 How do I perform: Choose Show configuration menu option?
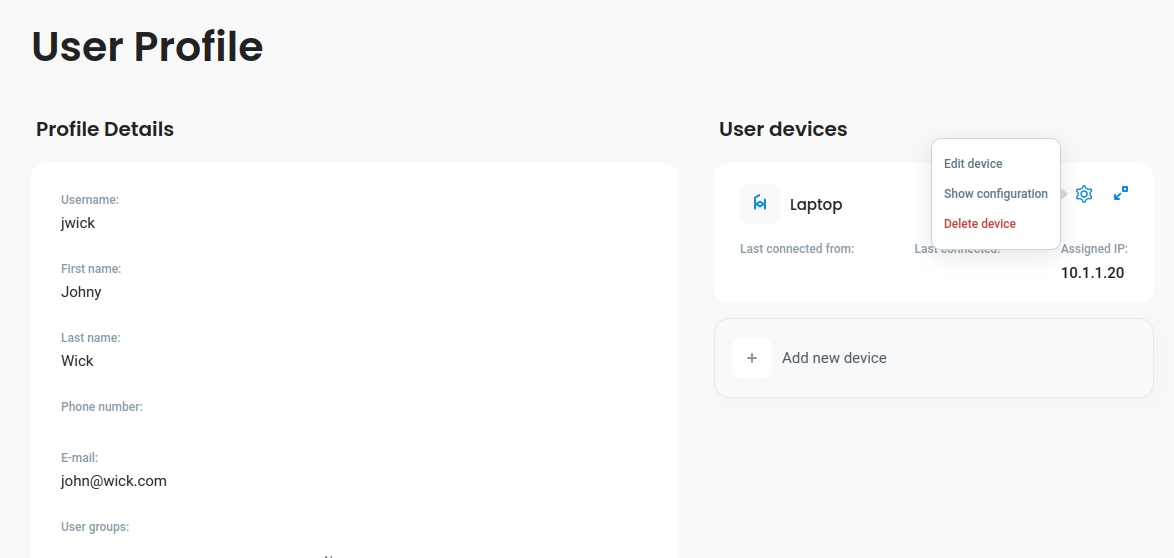click(x=995, y=194)
